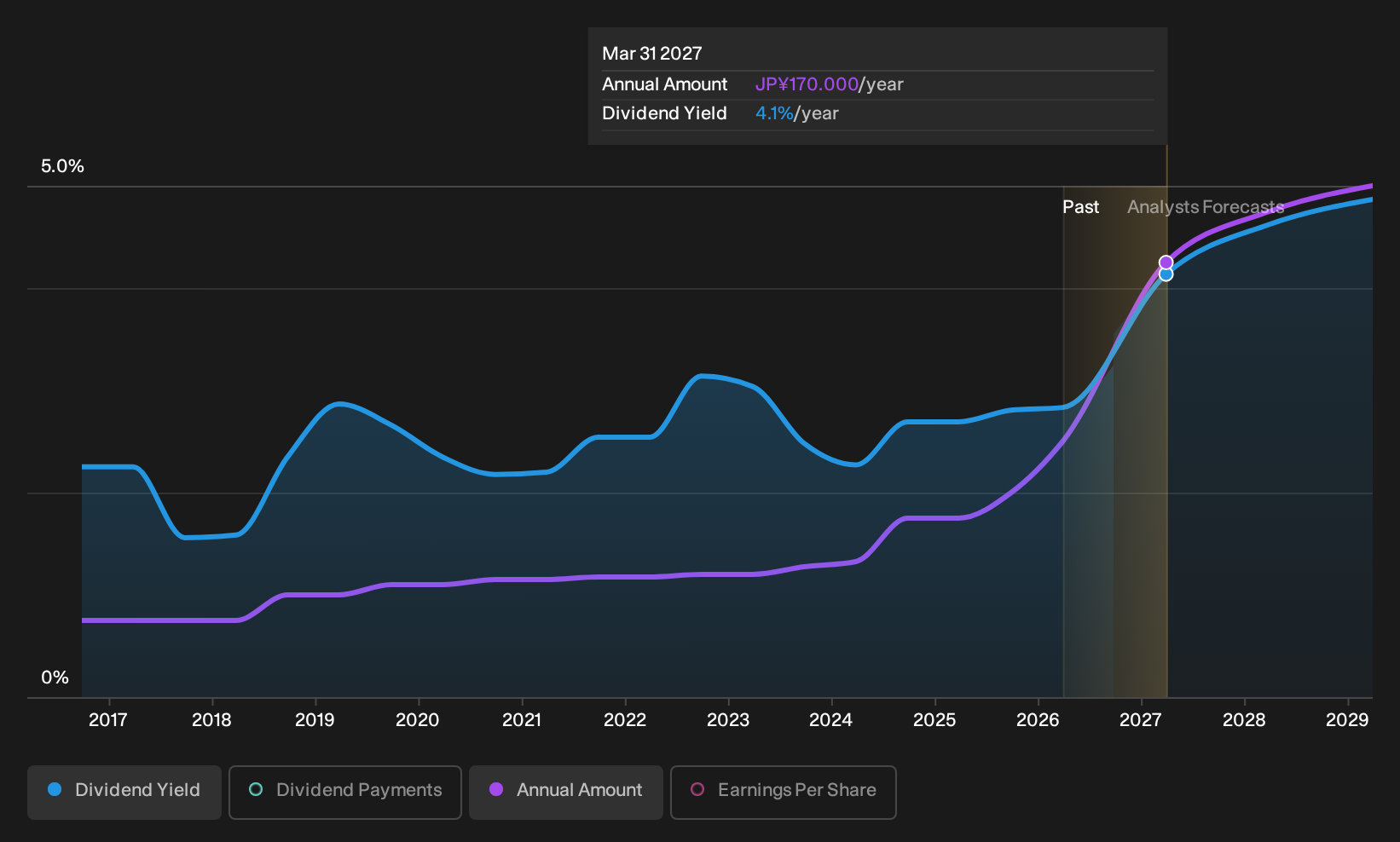
Task: Click the Past region label
Action: coord(1081,207)
